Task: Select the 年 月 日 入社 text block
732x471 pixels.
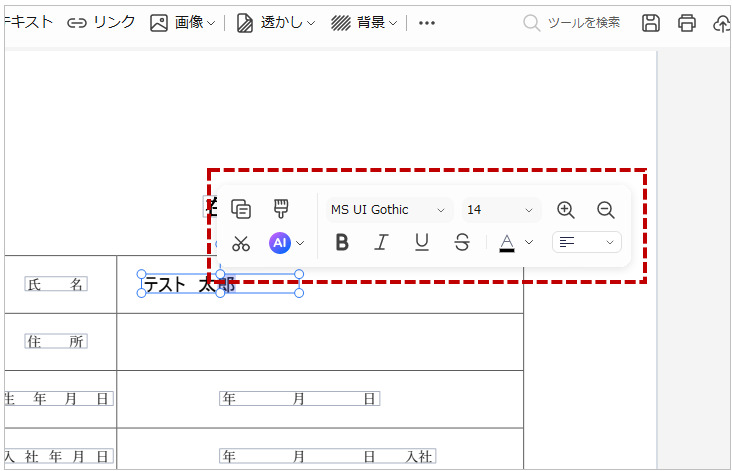Action: tap(327, 456)
